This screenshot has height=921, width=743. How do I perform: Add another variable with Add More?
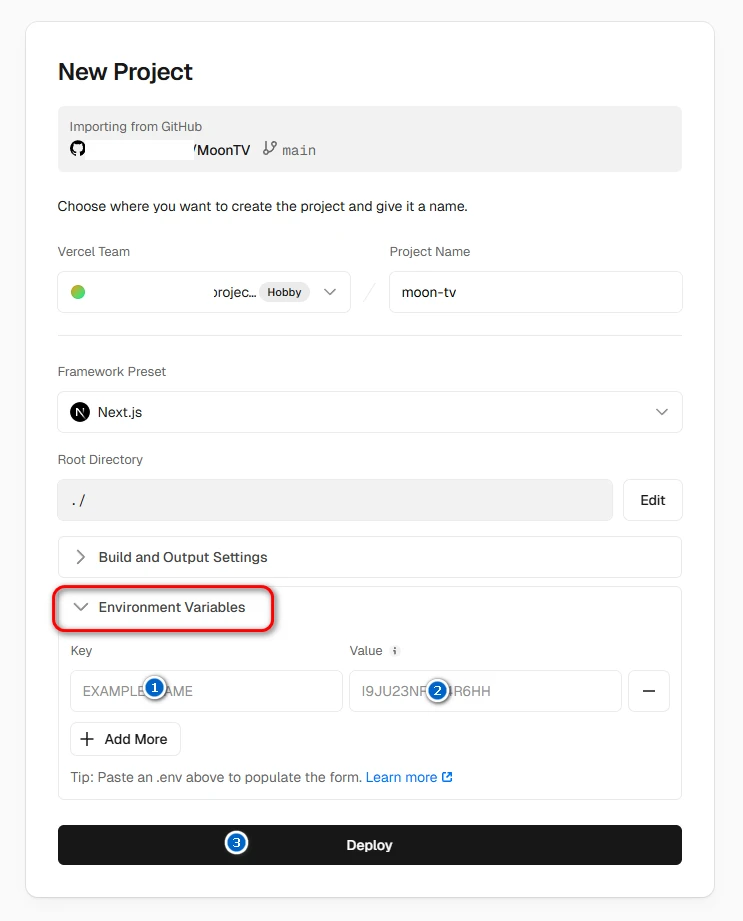[x=125, y=739]
